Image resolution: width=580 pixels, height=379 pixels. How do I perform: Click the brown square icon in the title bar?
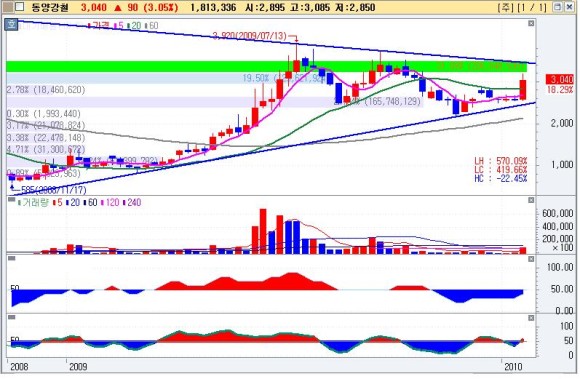[8, 7]
